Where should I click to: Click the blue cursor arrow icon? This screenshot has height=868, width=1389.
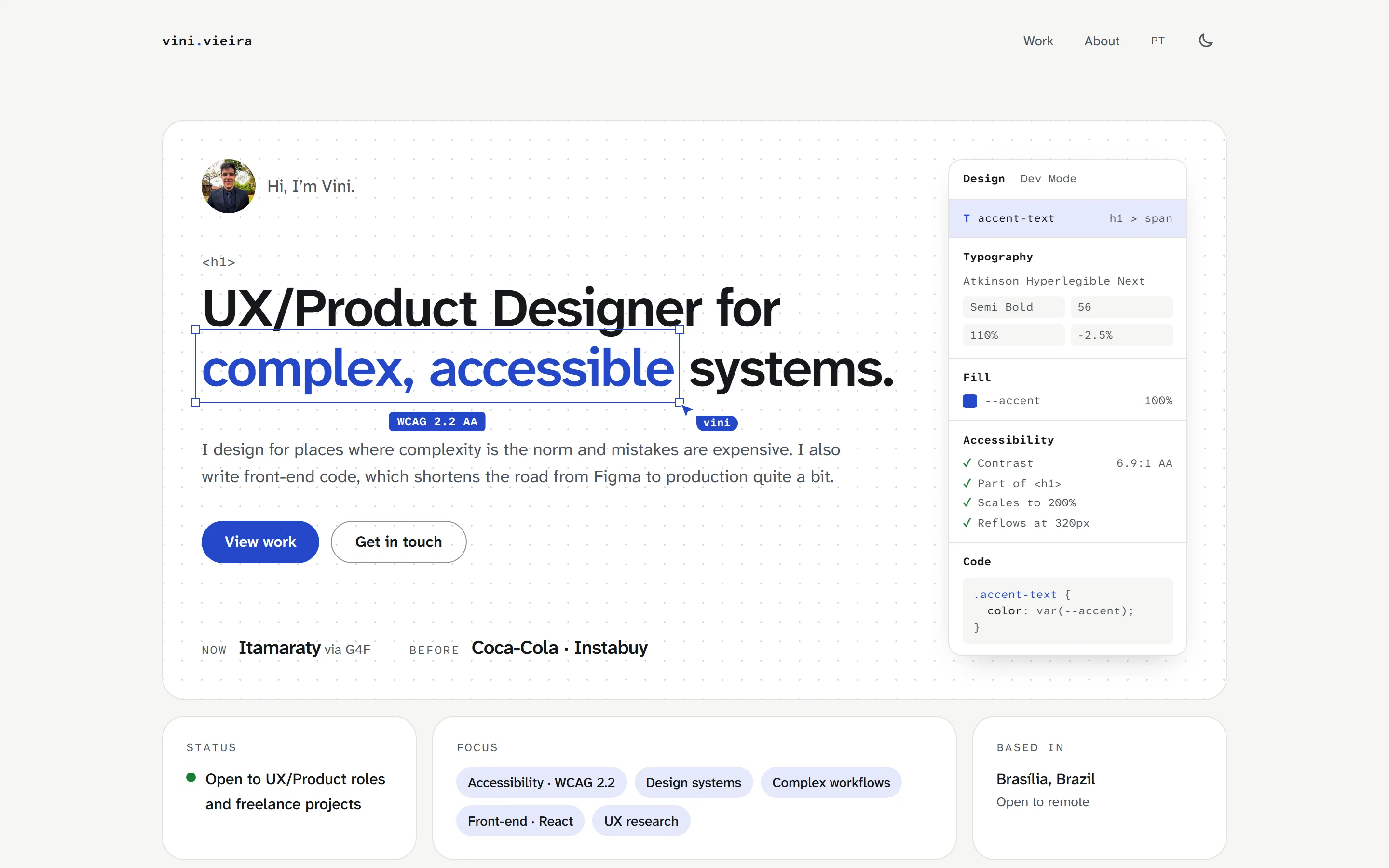[686, 410]
